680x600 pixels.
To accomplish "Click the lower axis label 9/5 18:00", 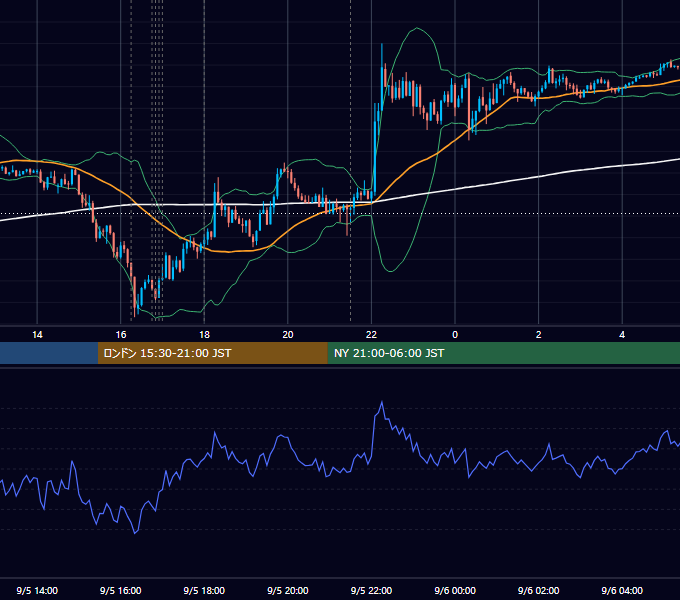I will 204,590.
